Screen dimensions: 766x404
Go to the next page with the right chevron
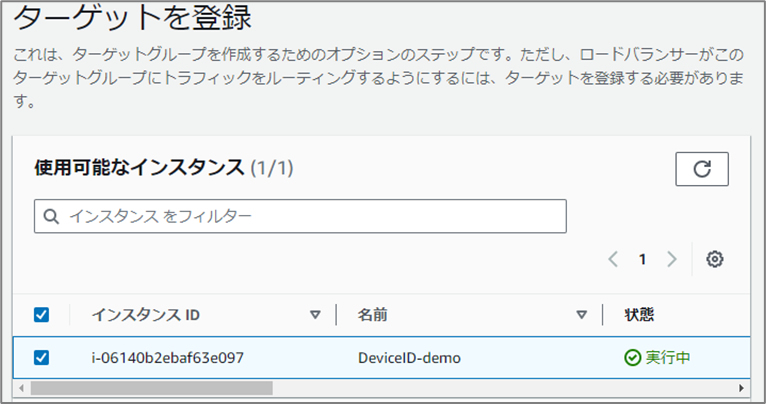point(672,259)
